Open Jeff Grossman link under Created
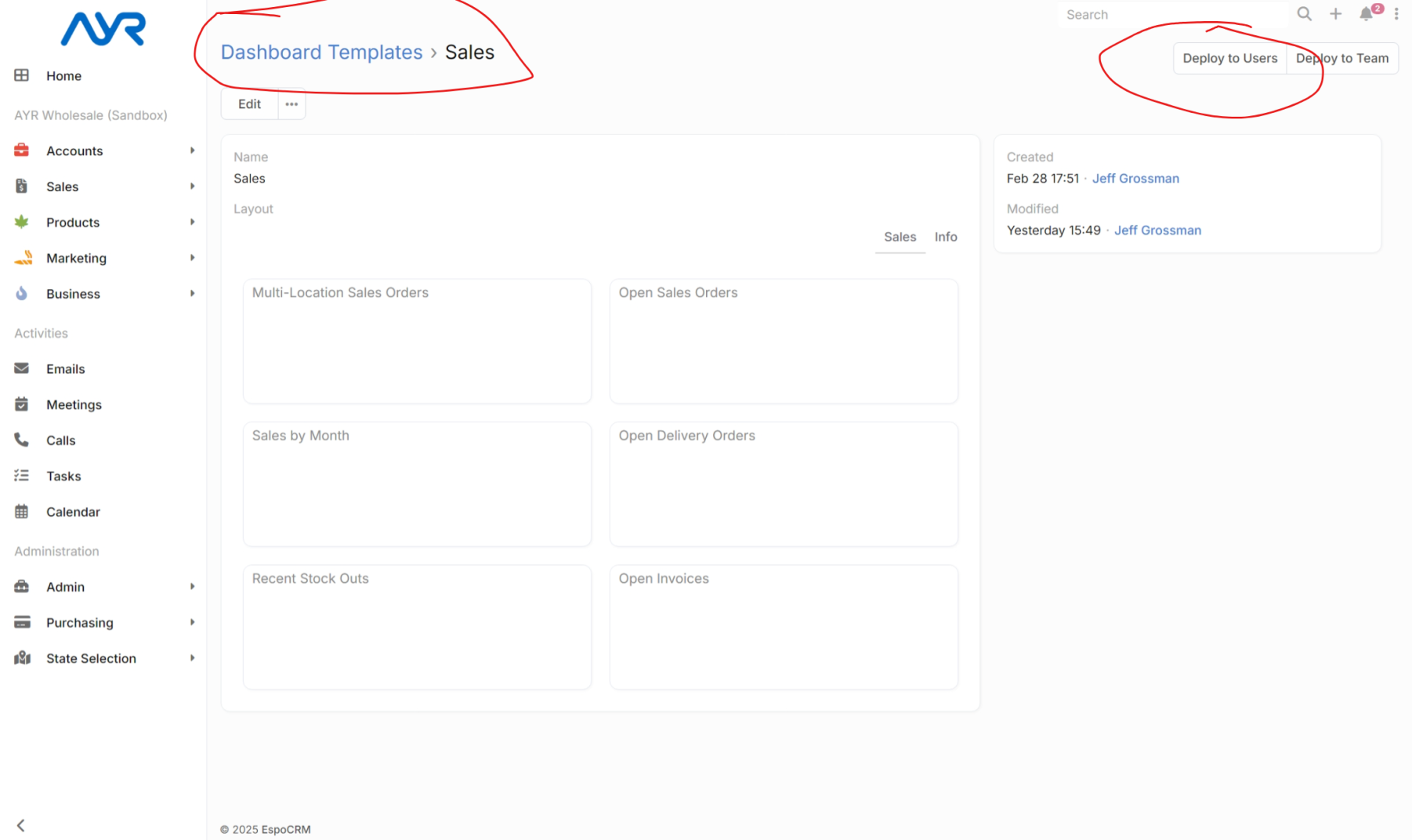 coord(1135,179)
